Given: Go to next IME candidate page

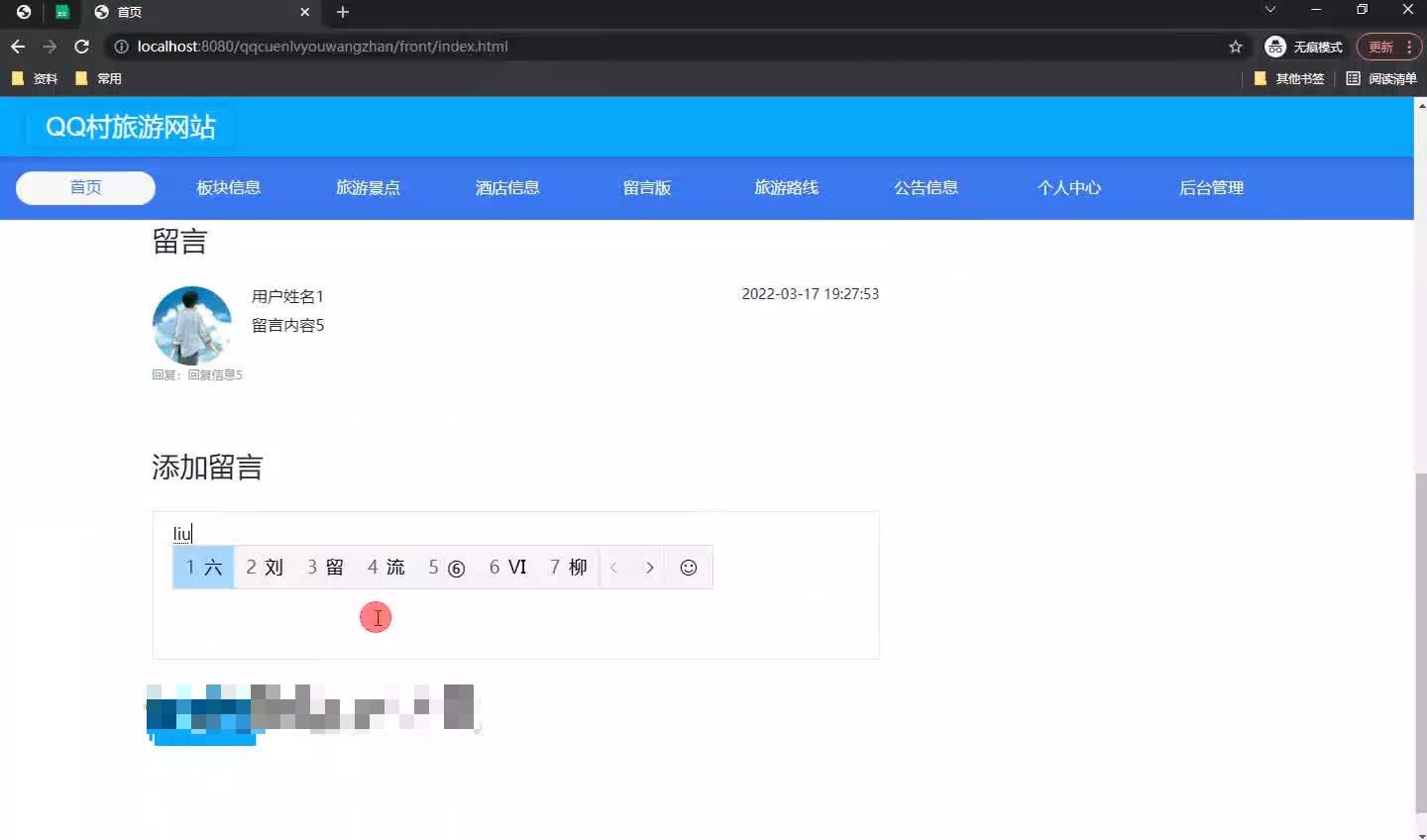Looking at the screenshot, I should (x=649, y=568).
